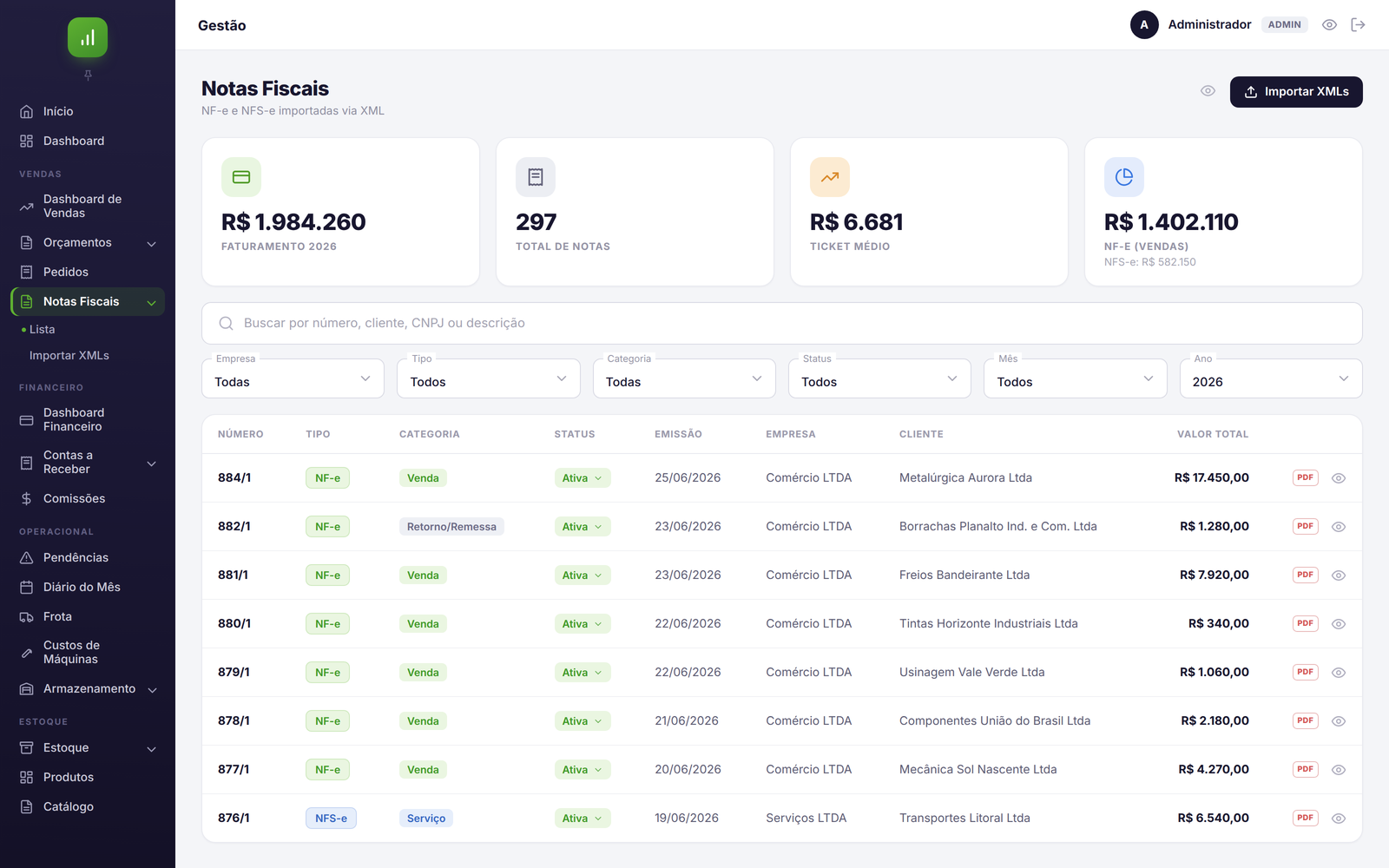The height and width of the screenshot is (868, 1389).
Task: Click the Importar XMLs button
Action: (1296, 92)
